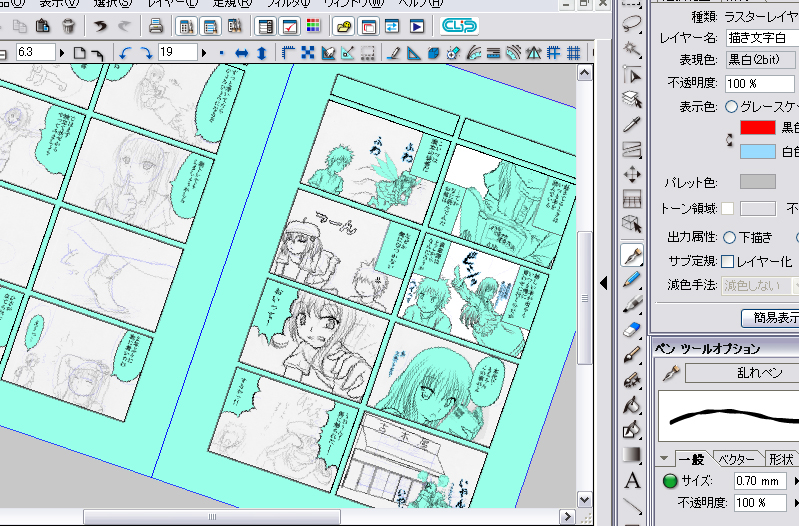Rotate canvas left with blue arrow
The height and width of the screenshot is (526, 799).
pos(125,52)
